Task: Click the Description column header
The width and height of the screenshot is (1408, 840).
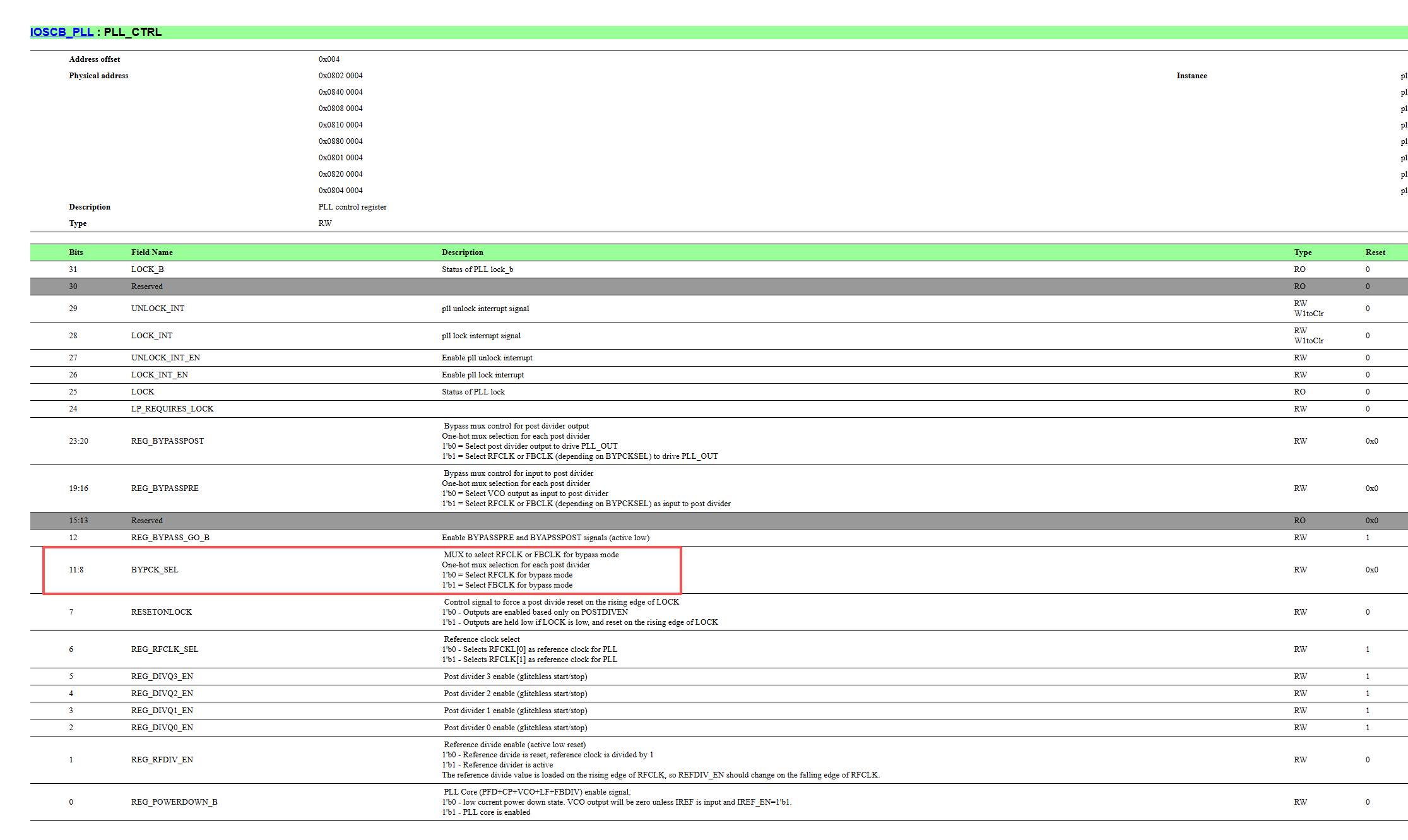Action: point(463,252)
